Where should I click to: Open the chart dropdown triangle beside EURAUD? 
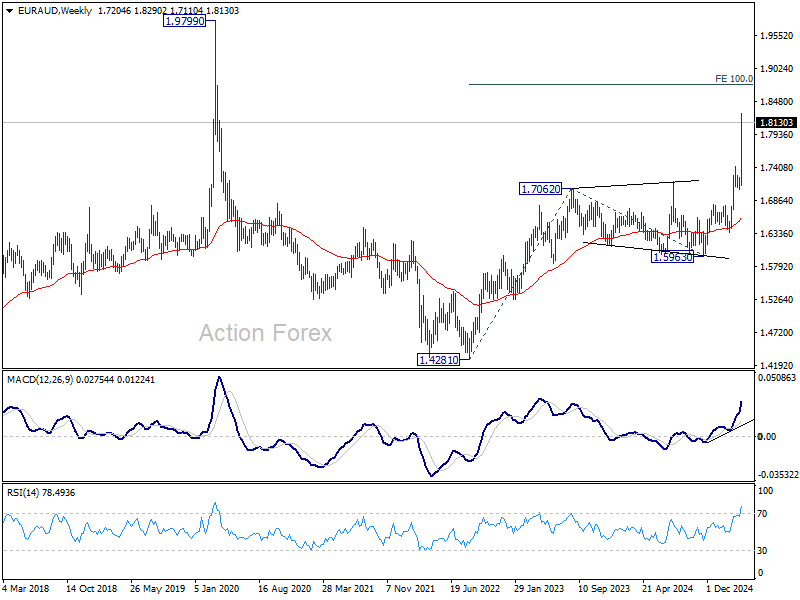point(9,11)
